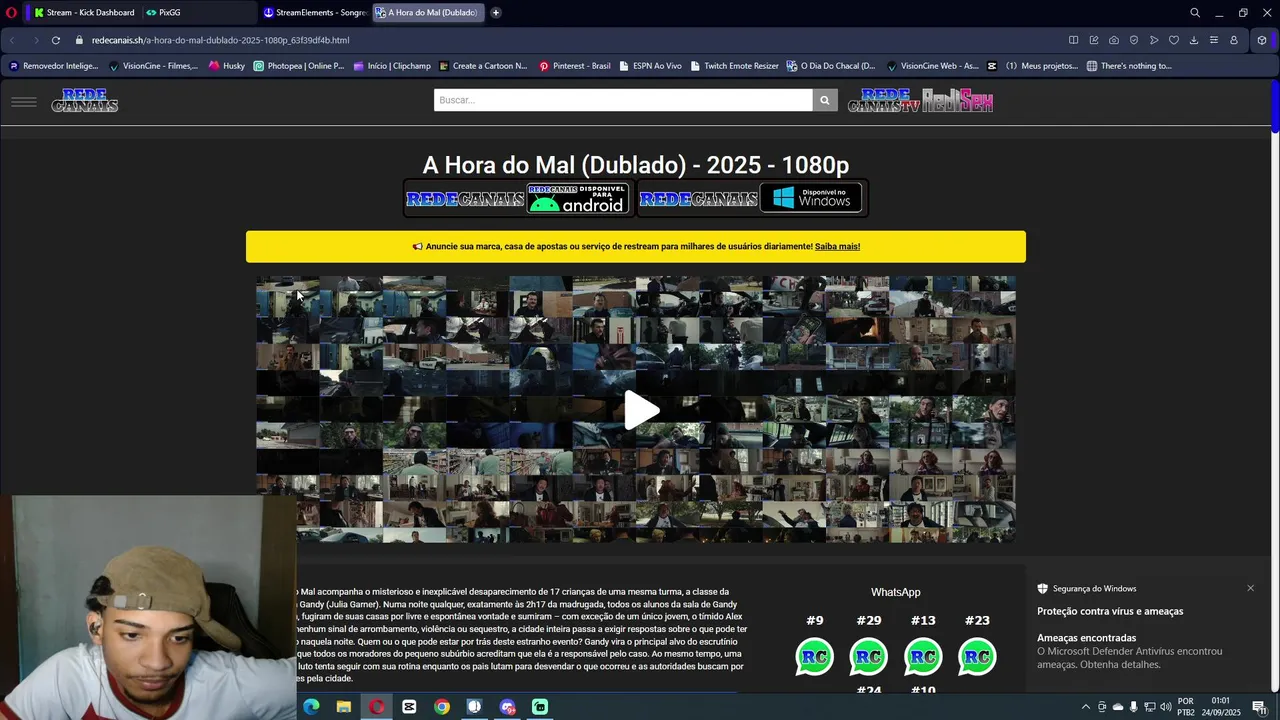Open the RedeCanais logo at top left
This screenshot has width=1280, height=720.
(x=85, y=100)
